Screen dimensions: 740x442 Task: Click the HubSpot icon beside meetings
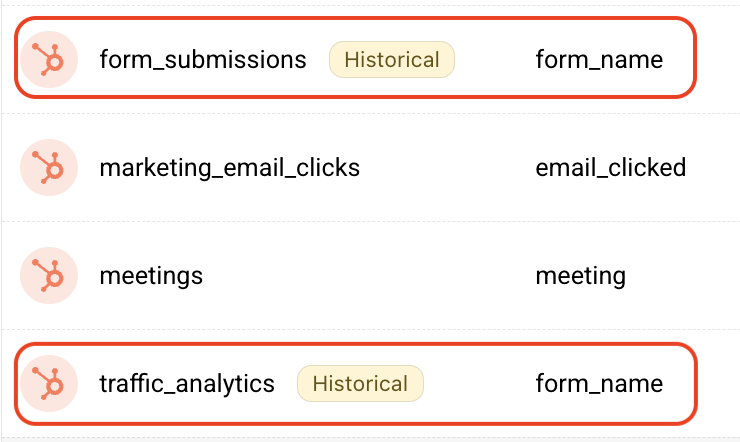[x=49, y=275]
